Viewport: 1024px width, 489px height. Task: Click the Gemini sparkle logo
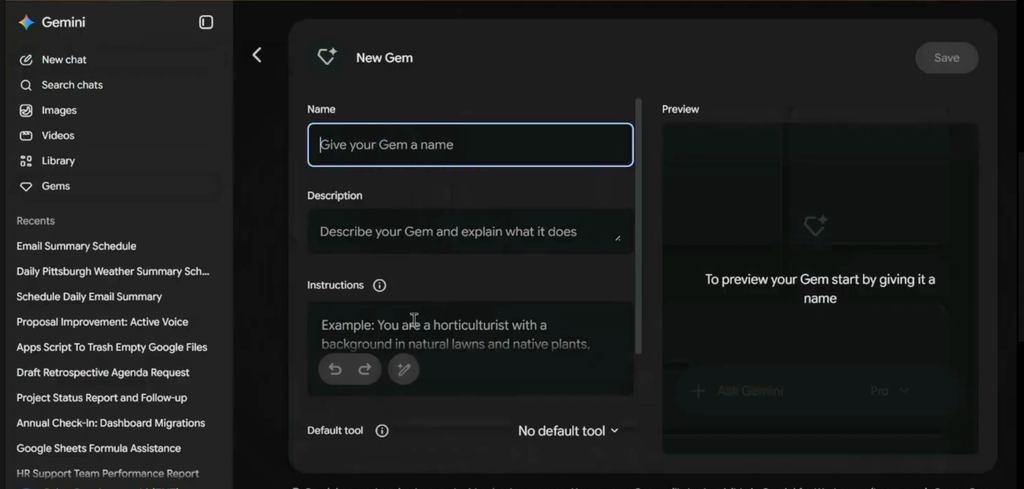click(x=26, y=22)
